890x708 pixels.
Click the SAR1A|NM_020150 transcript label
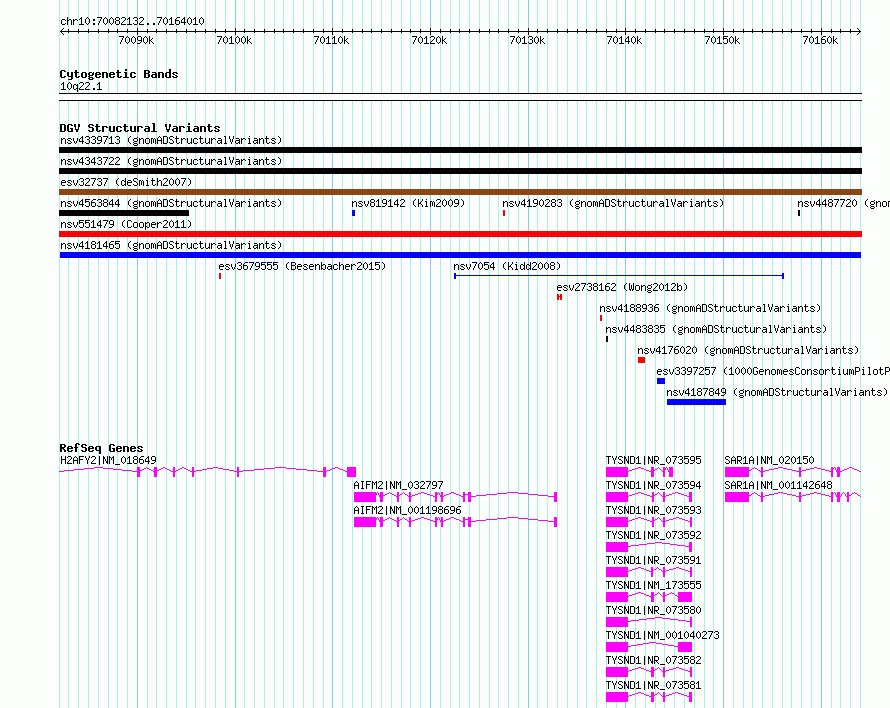770,460
